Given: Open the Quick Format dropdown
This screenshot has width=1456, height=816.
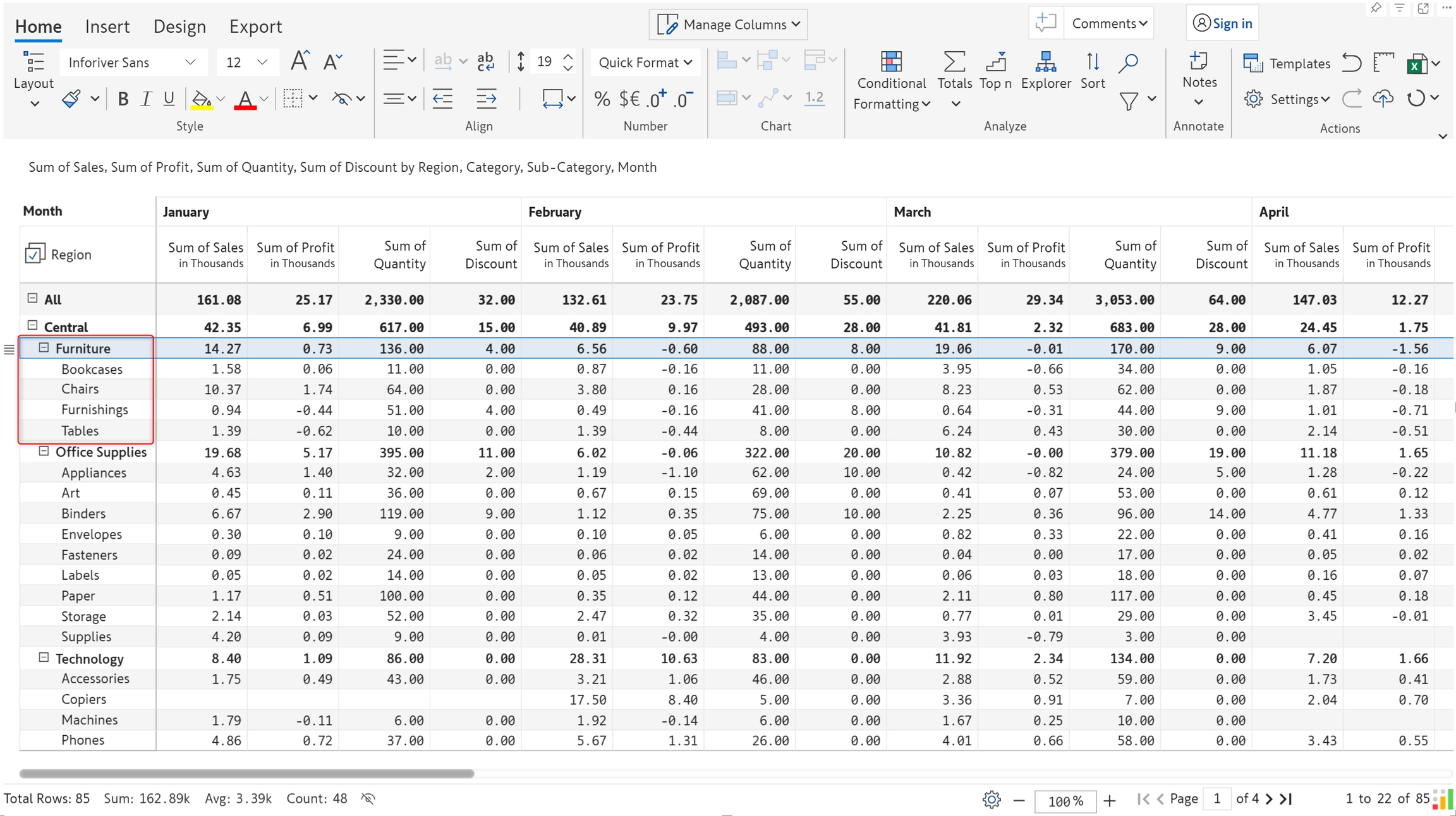Looking at the screenshot, I should 645,63.
